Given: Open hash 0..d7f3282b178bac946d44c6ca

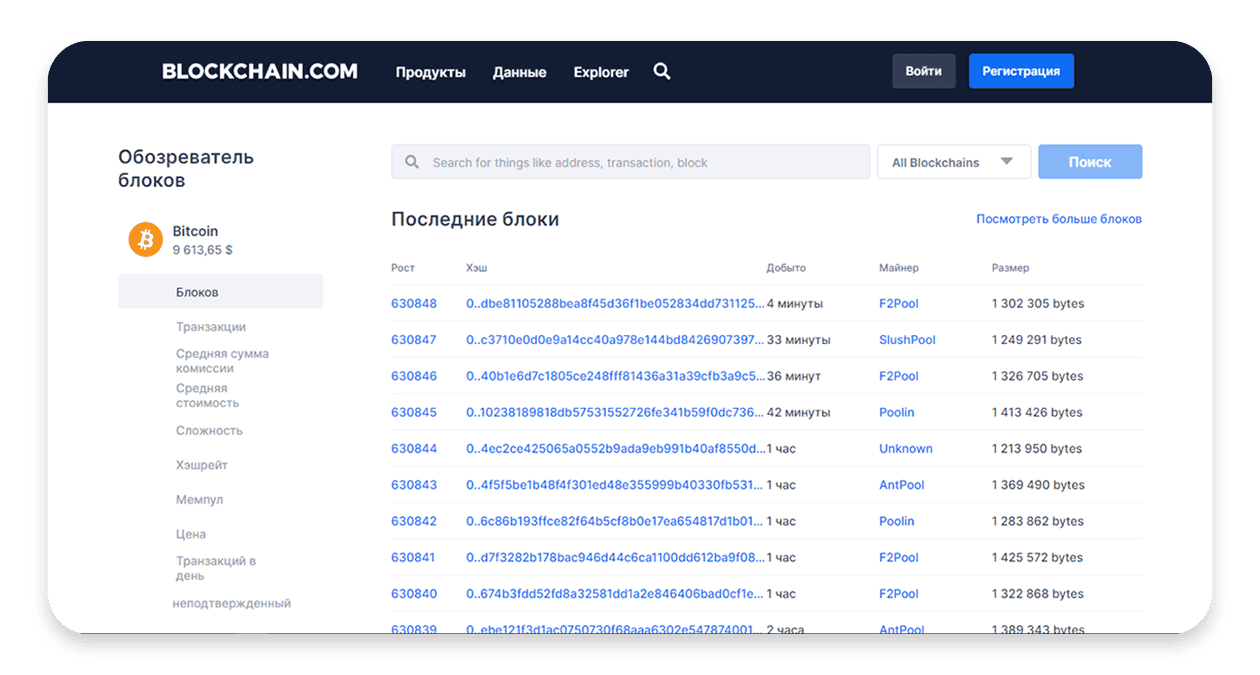Looking at the screenshot, I should point(615,557).
